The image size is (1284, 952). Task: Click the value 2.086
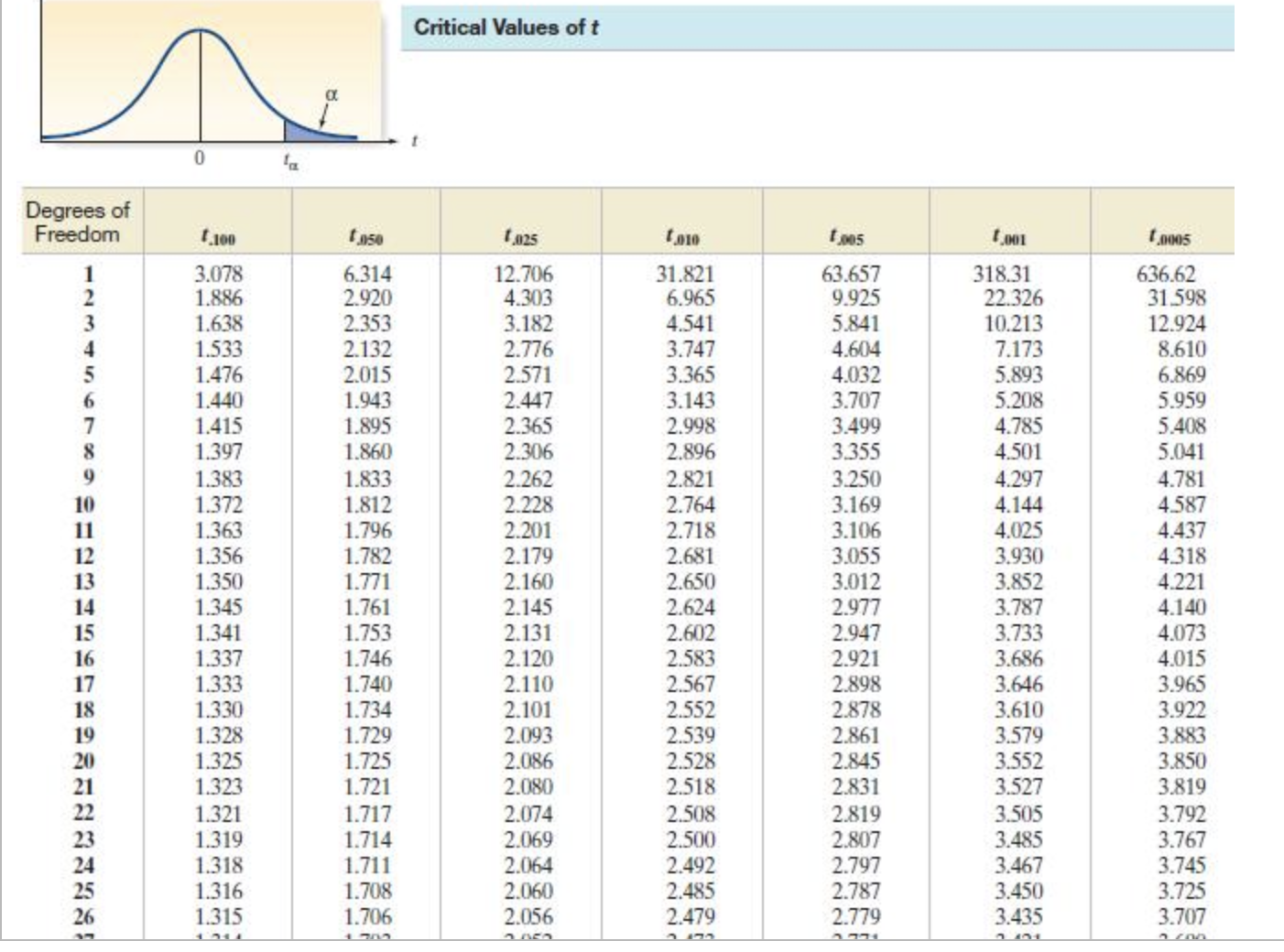pos(528,761)
